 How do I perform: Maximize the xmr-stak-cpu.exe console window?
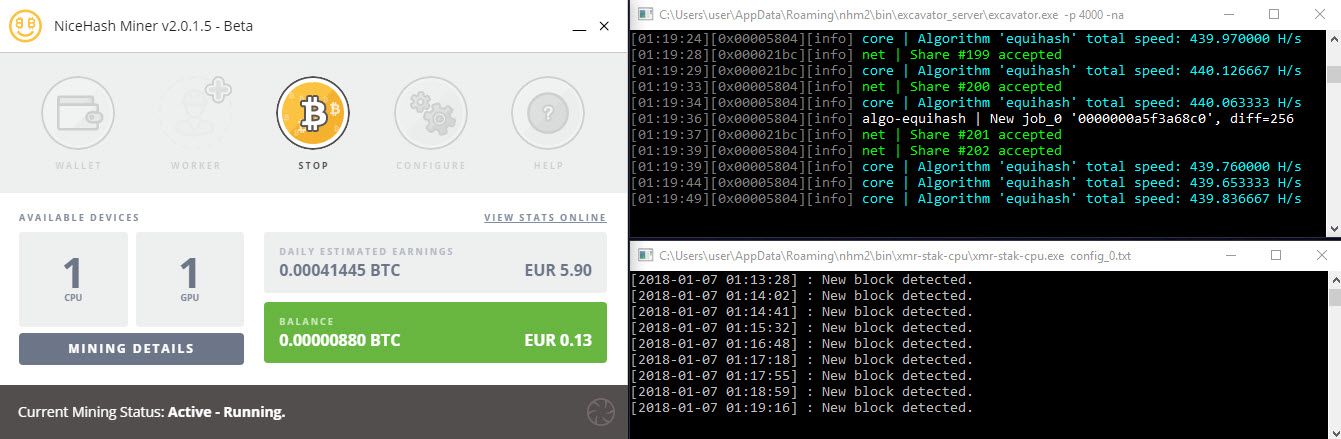(1274, 256)
